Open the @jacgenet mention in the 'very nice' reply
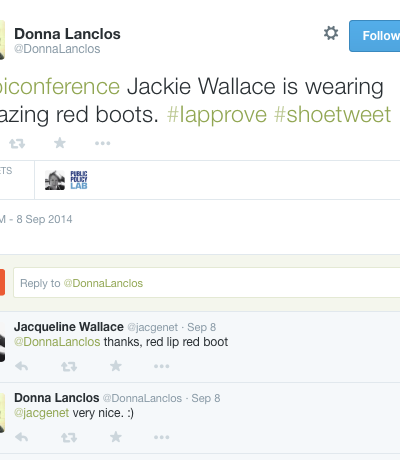 pos(42,413)
